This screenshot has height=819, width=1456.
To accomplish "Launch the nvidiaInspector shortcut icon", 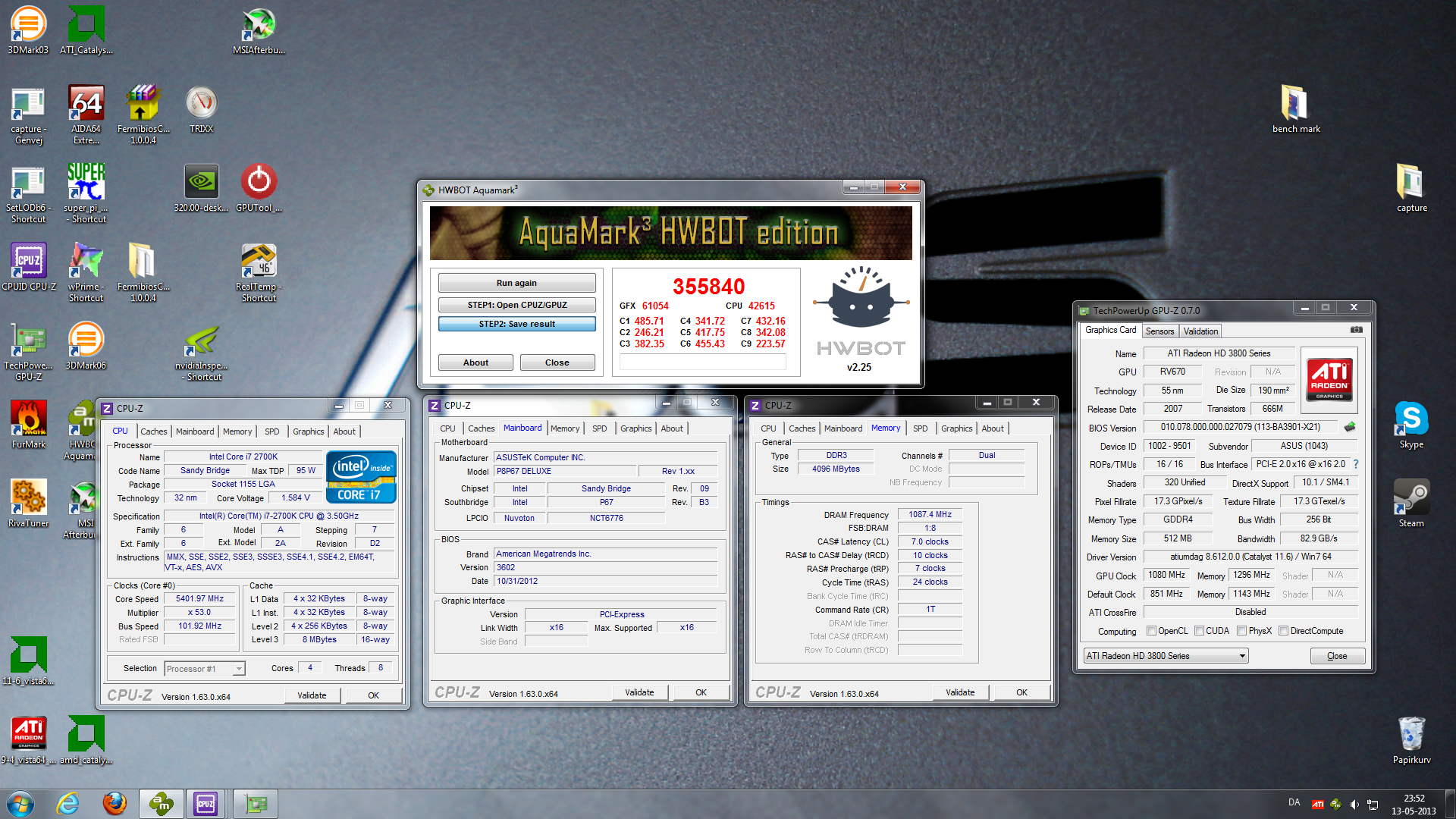I will [x=201, y=351].
